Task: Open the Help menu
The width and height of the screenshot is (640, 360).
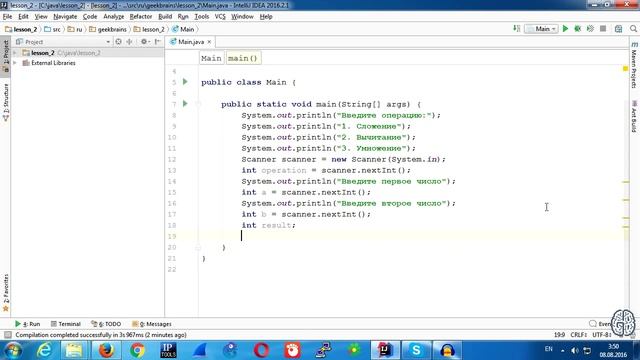Action: pos(266,16)
